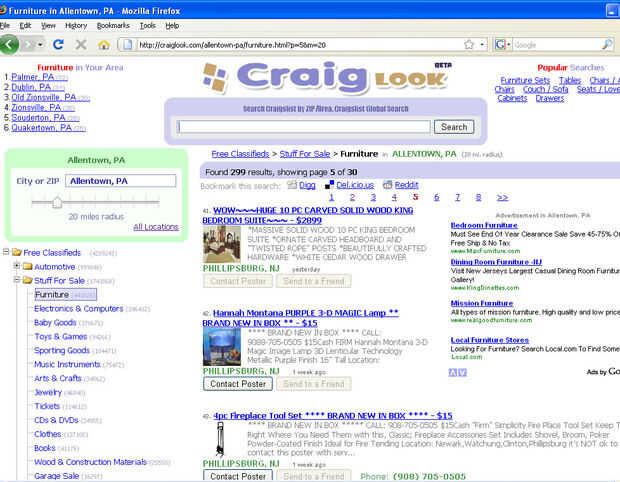Screen dimensions: 620x482
Task: Click the next ads arrow icon
Action: coord(463,372)
